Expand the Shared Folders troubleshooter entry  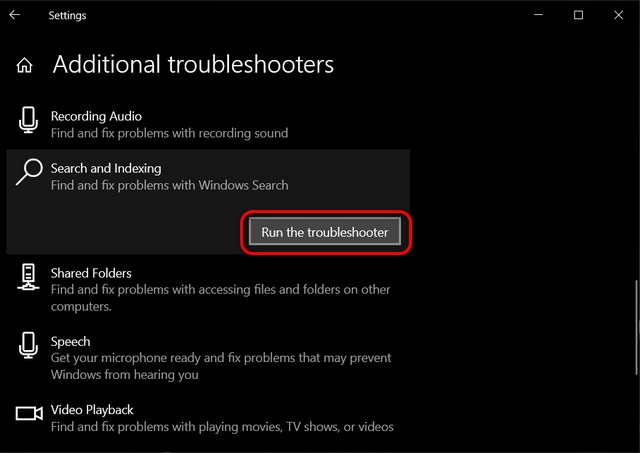[208, 289]
